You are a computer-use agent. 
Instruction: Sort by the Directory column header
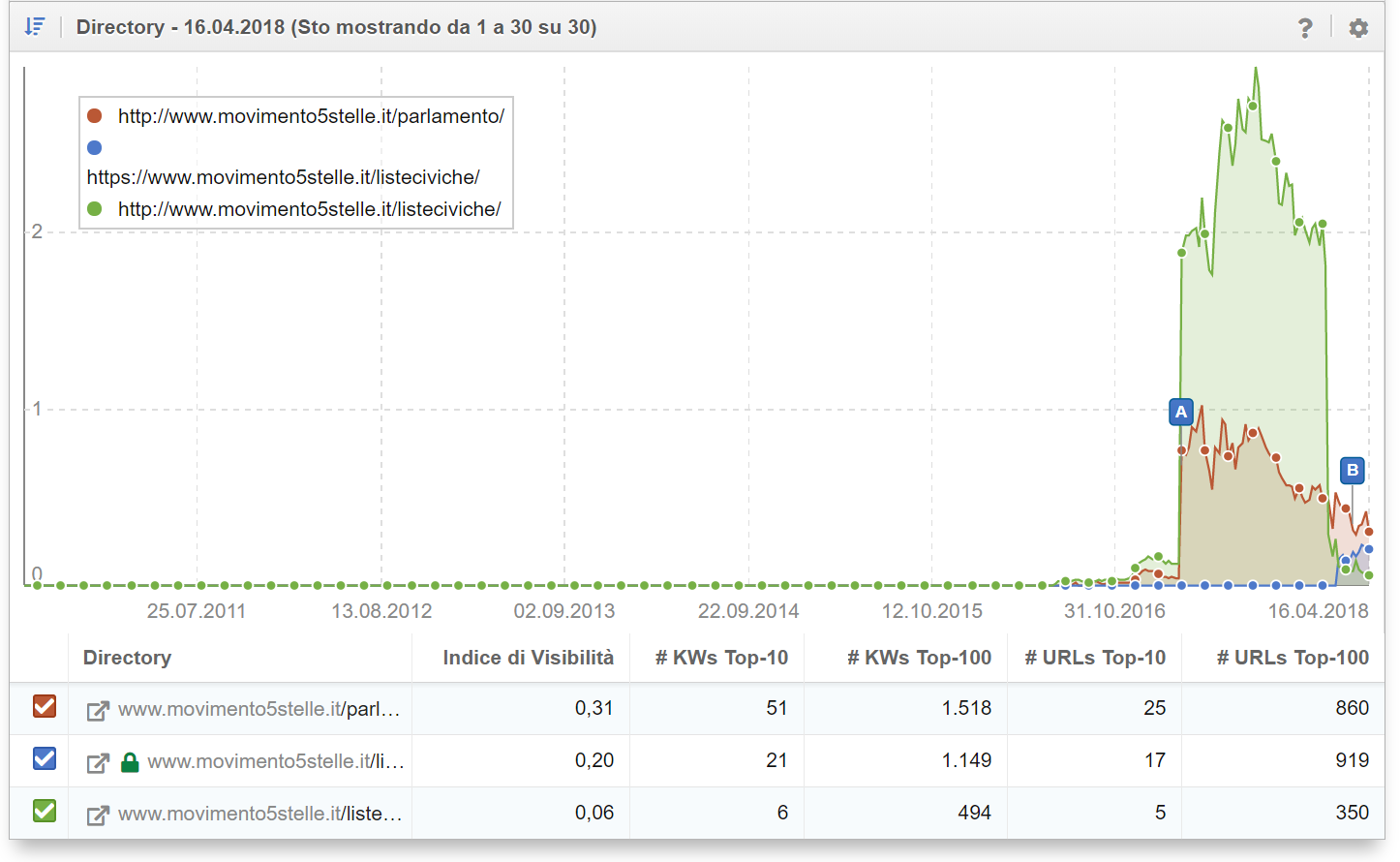(x=127, y=658)
